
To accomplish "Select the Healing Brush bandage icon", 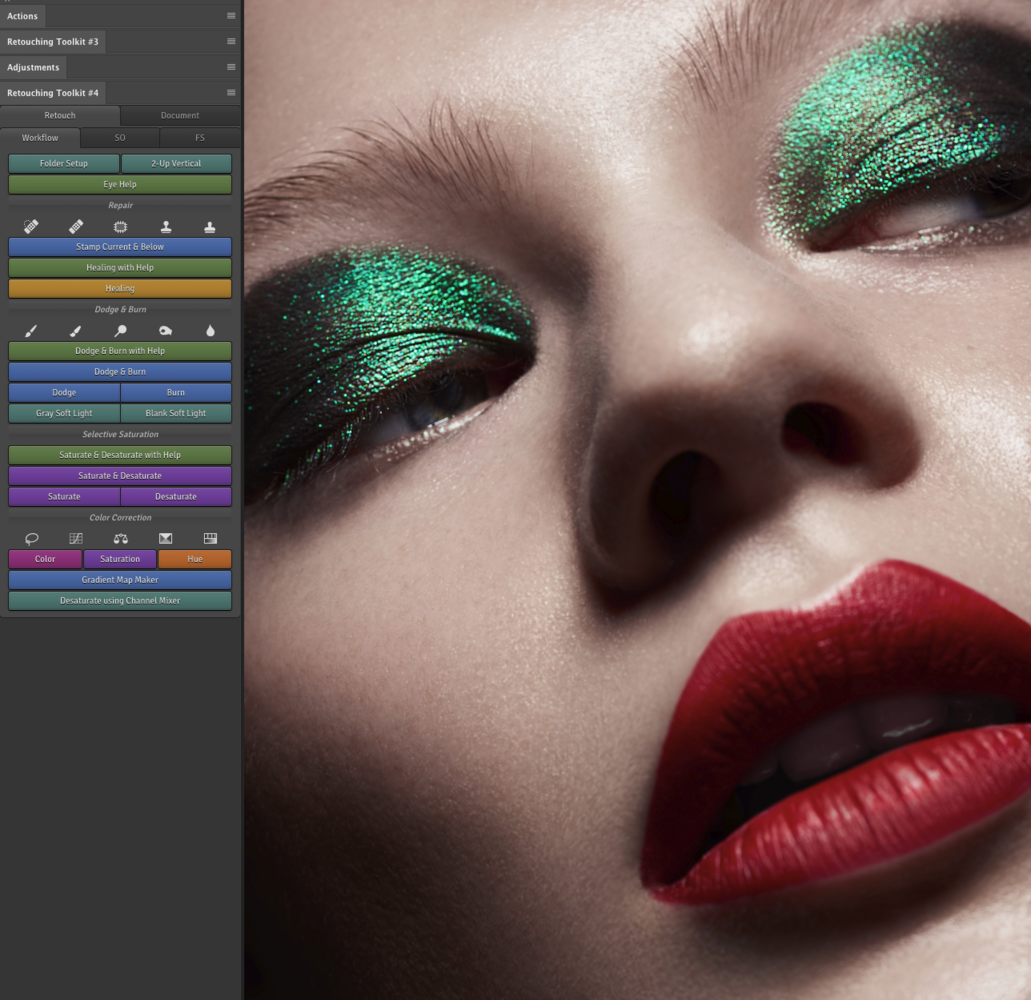I will 76,226.
